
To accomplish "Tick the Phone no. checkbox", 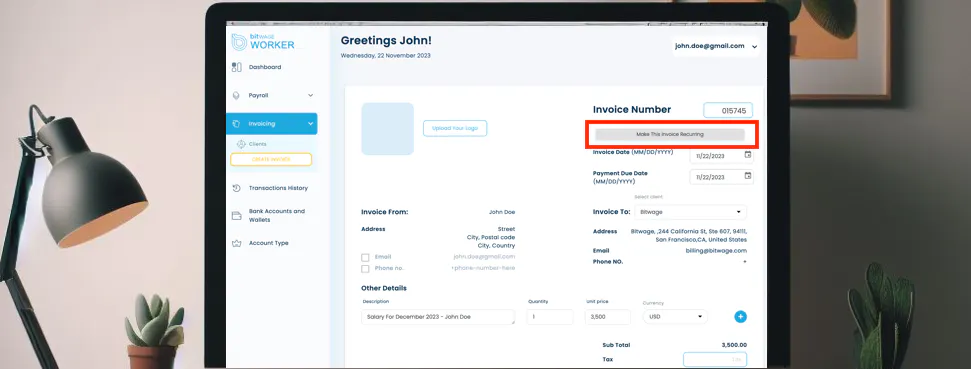I will (365, 269).
